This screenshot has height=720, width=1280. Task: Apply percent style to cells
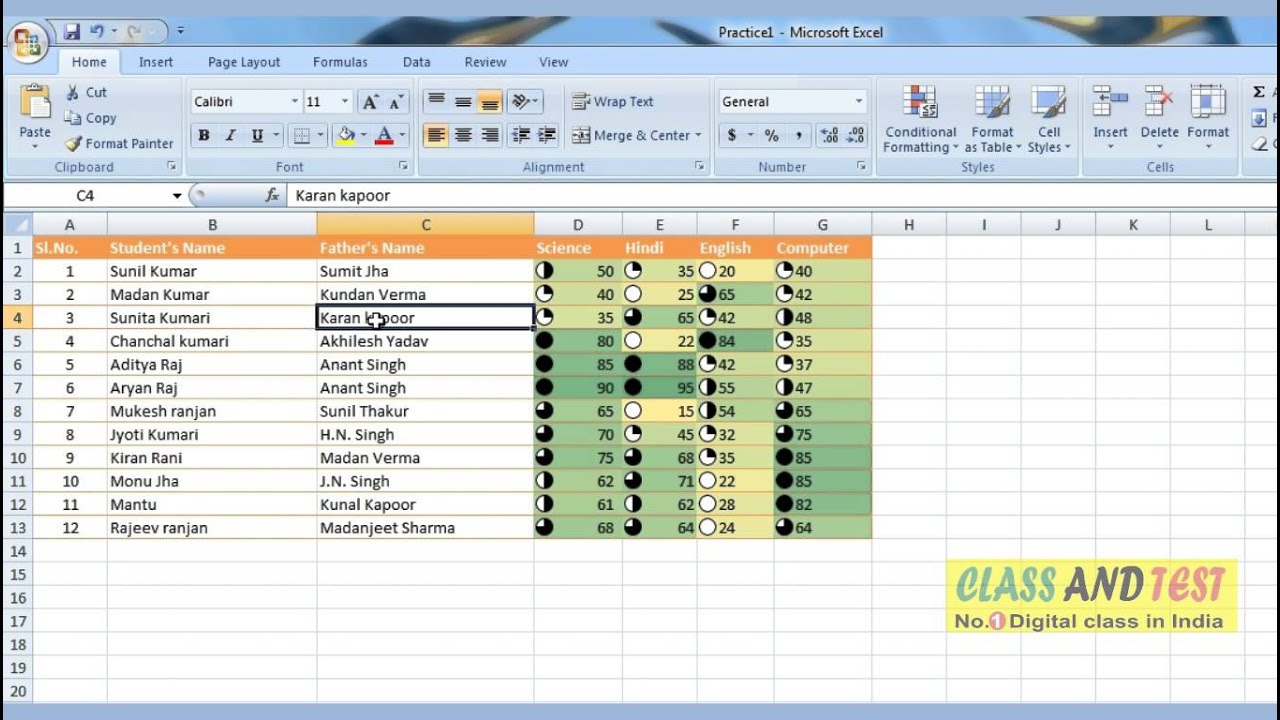tap(771, 135)
